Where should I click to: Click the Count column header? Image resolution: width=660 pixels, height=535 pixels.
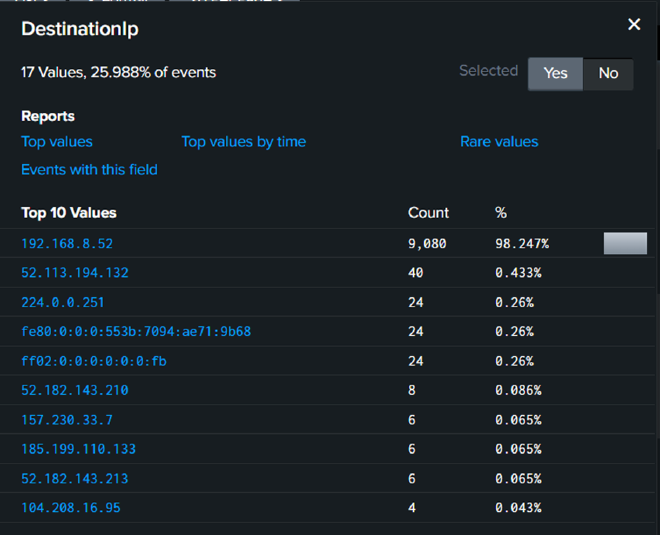coord(428,213)
